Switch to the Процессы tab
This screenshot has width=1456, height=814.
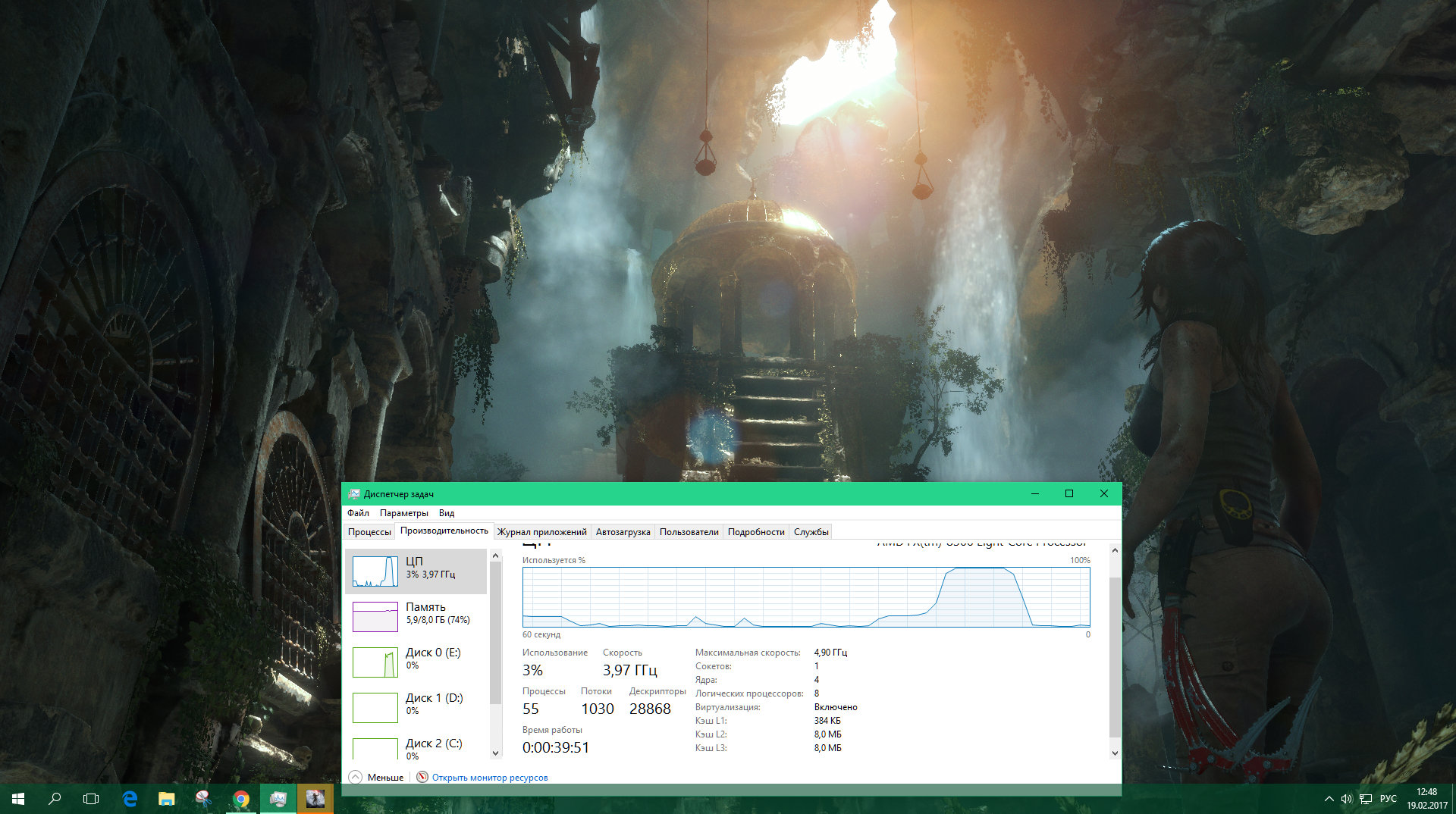pyautogui.click(x=369, y=532)
